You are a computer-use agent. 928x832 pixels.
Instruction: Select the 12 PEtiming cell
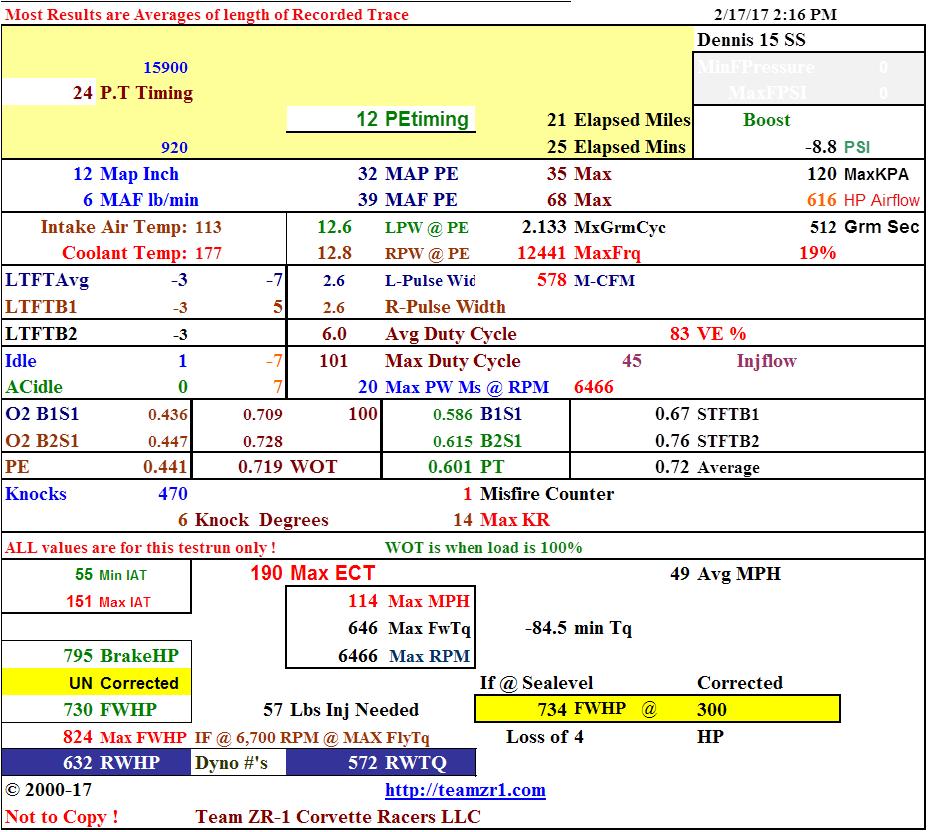[x=380, y=119]
